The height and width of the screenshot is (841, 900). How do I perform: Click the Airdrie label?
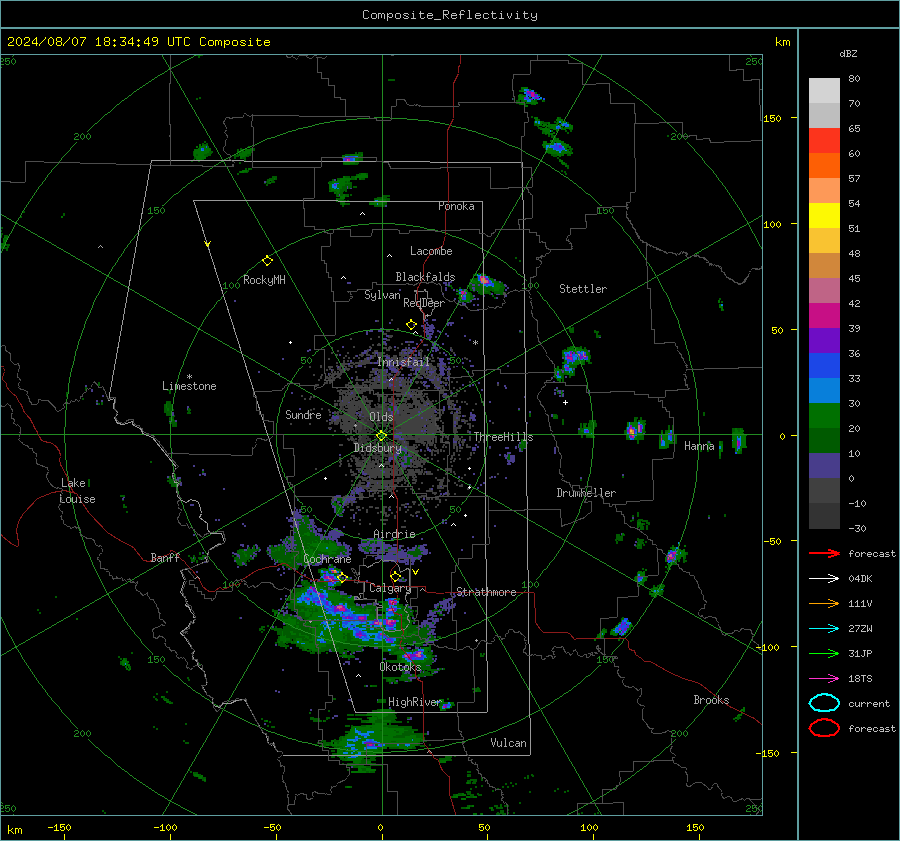coord(394,534)
